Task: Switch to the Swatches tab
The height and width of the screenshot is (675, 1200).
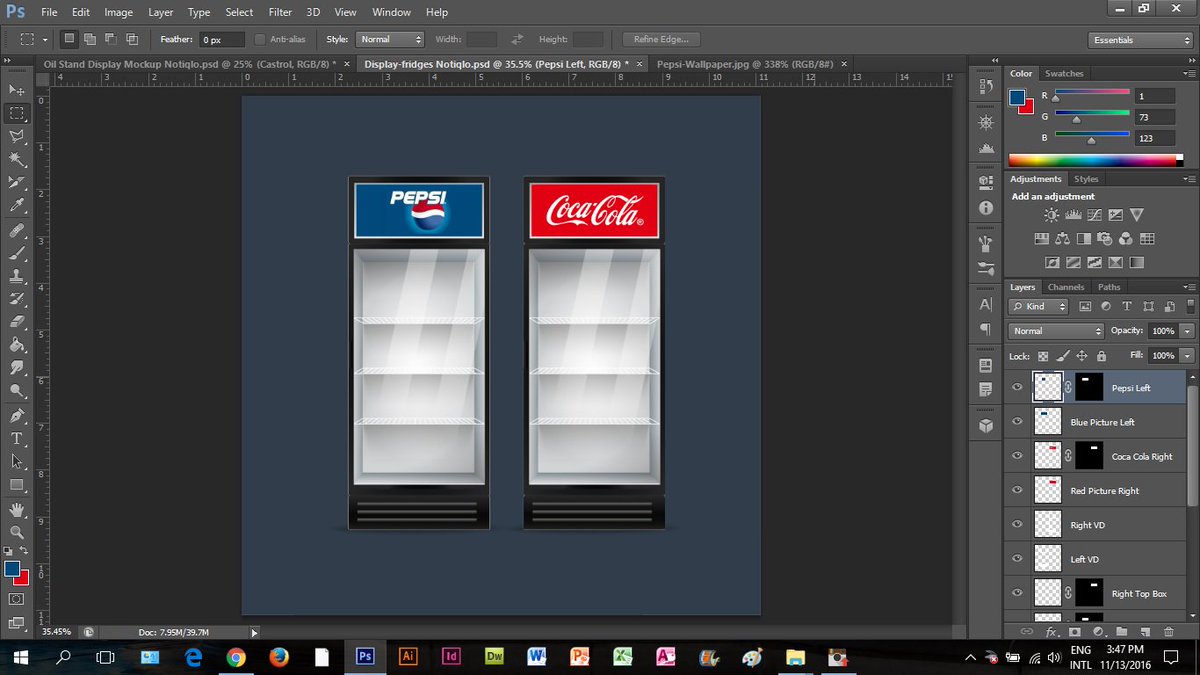Action: pos(1064,73)
